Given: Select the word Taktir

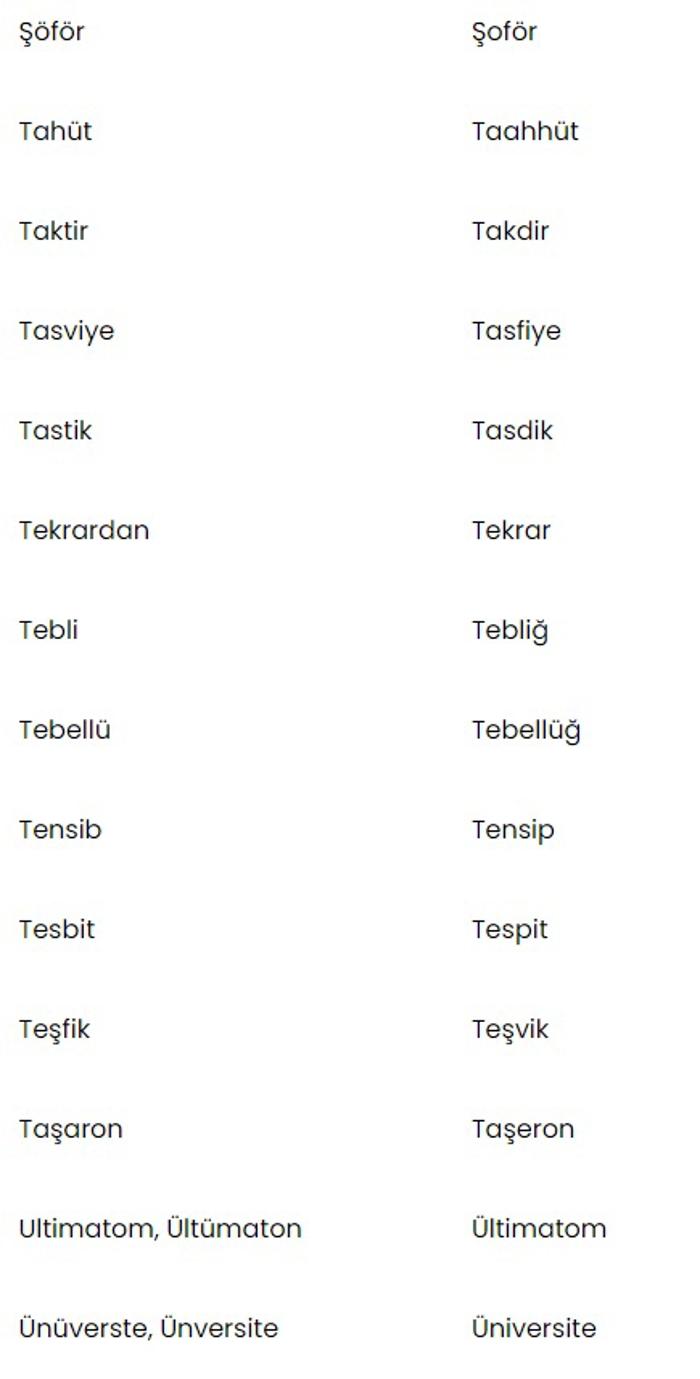Looking at the screenshot, I should pos(53,231).
